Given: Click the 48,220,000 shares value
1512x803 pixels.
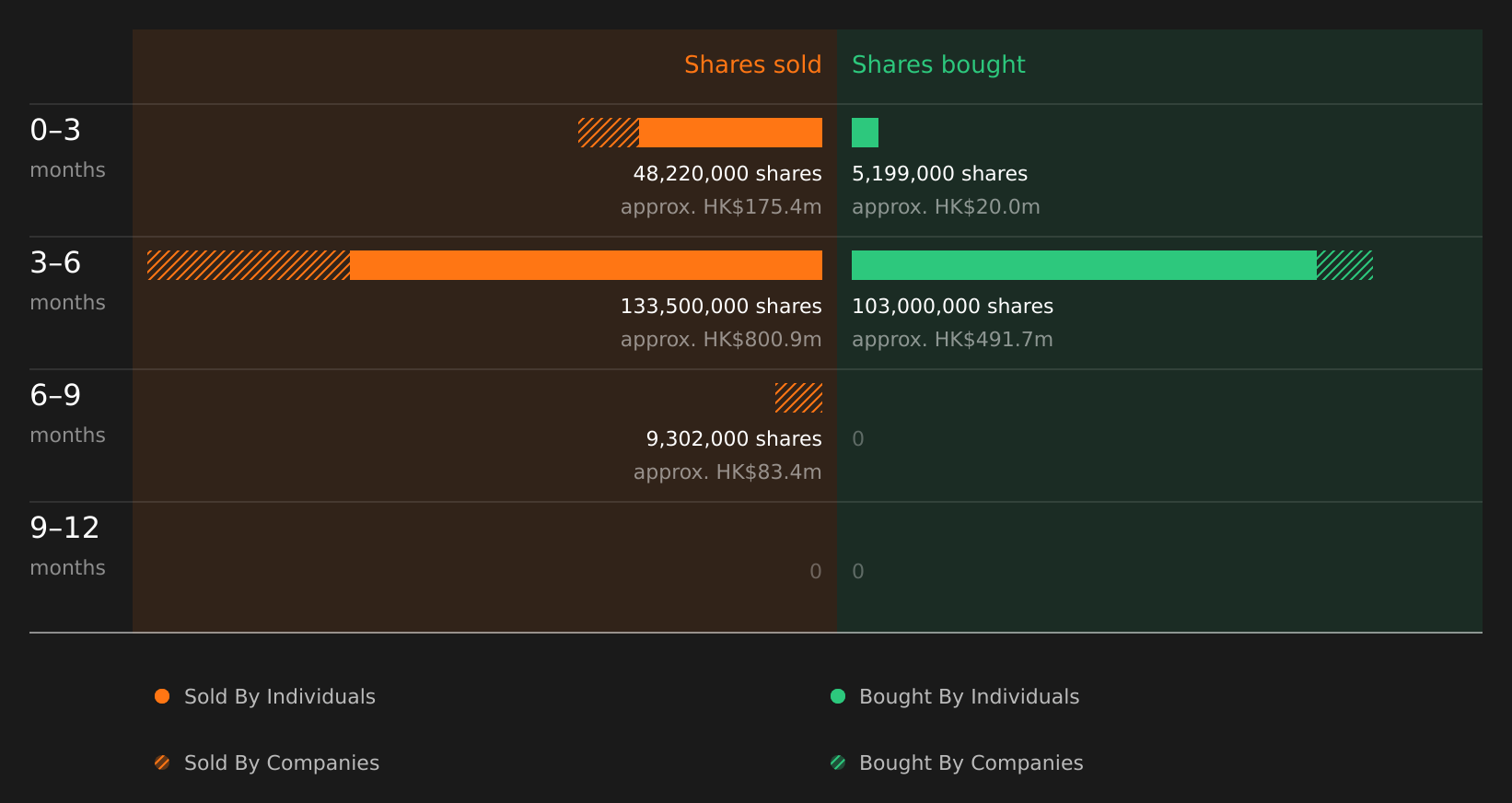Looking at the screenshot, I should (727, 174).
